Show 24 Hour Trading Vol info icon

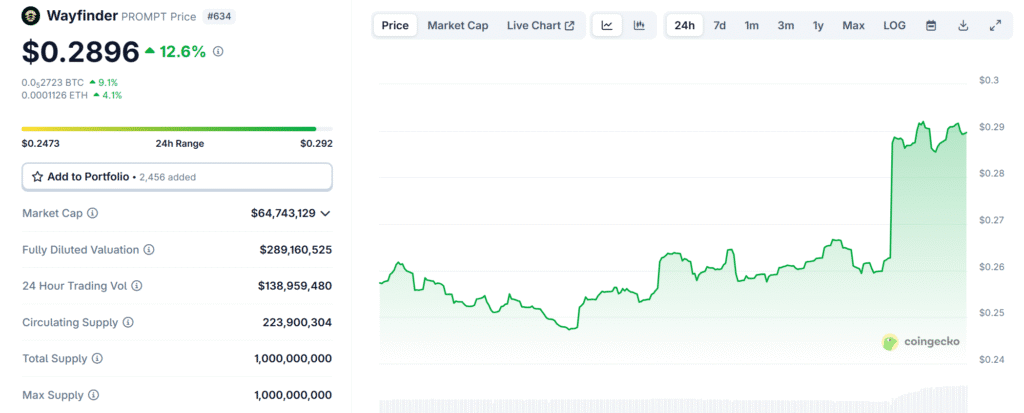coord(136,286)
